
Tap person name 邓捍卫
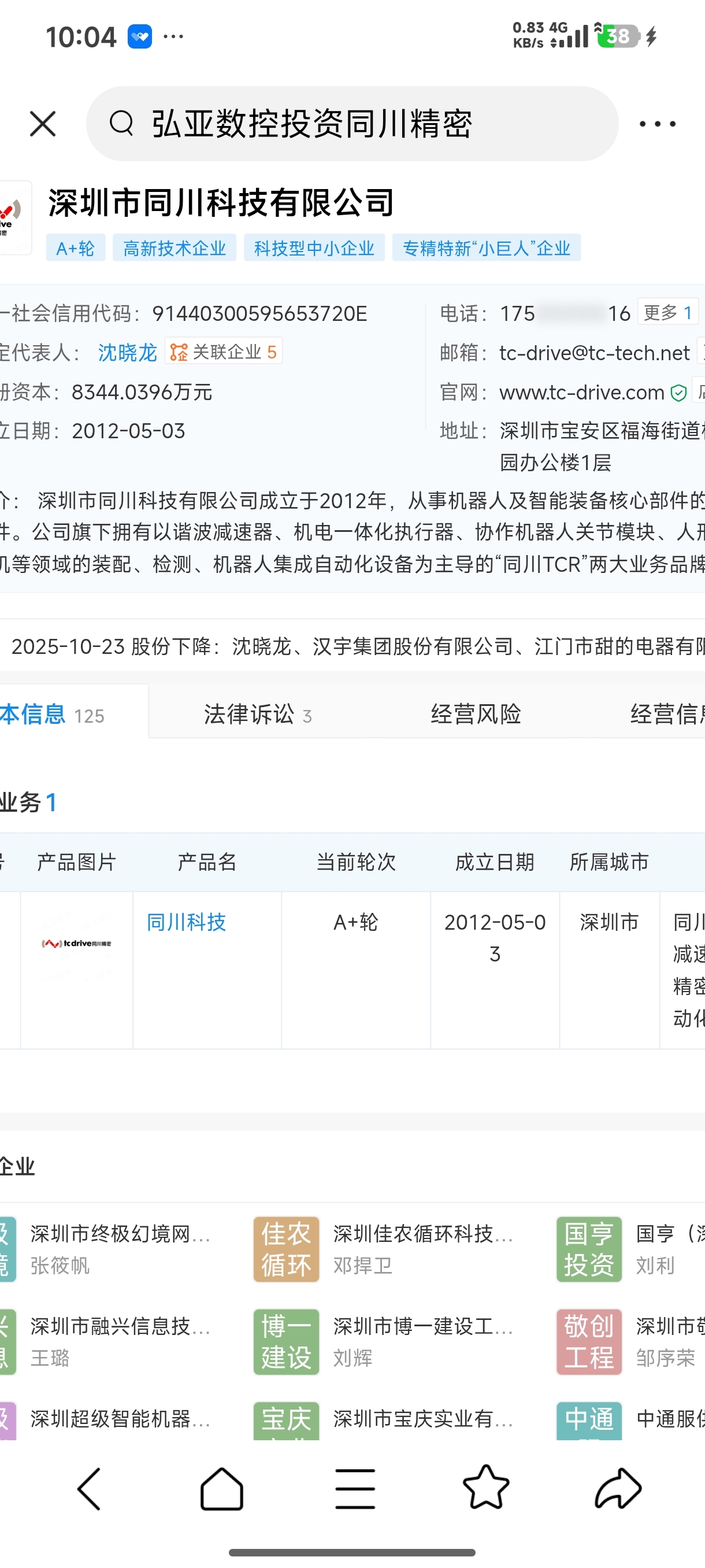pyautogui.click(x=362, y=1266)
